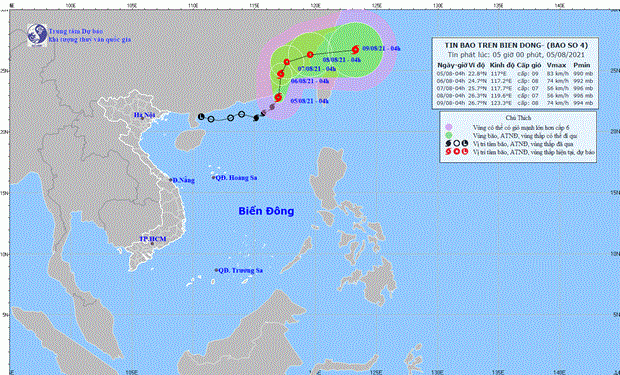Viewport: 620px width, 375px height.
Task: Click the national forecasting center logo
Action: coord(37,35)
